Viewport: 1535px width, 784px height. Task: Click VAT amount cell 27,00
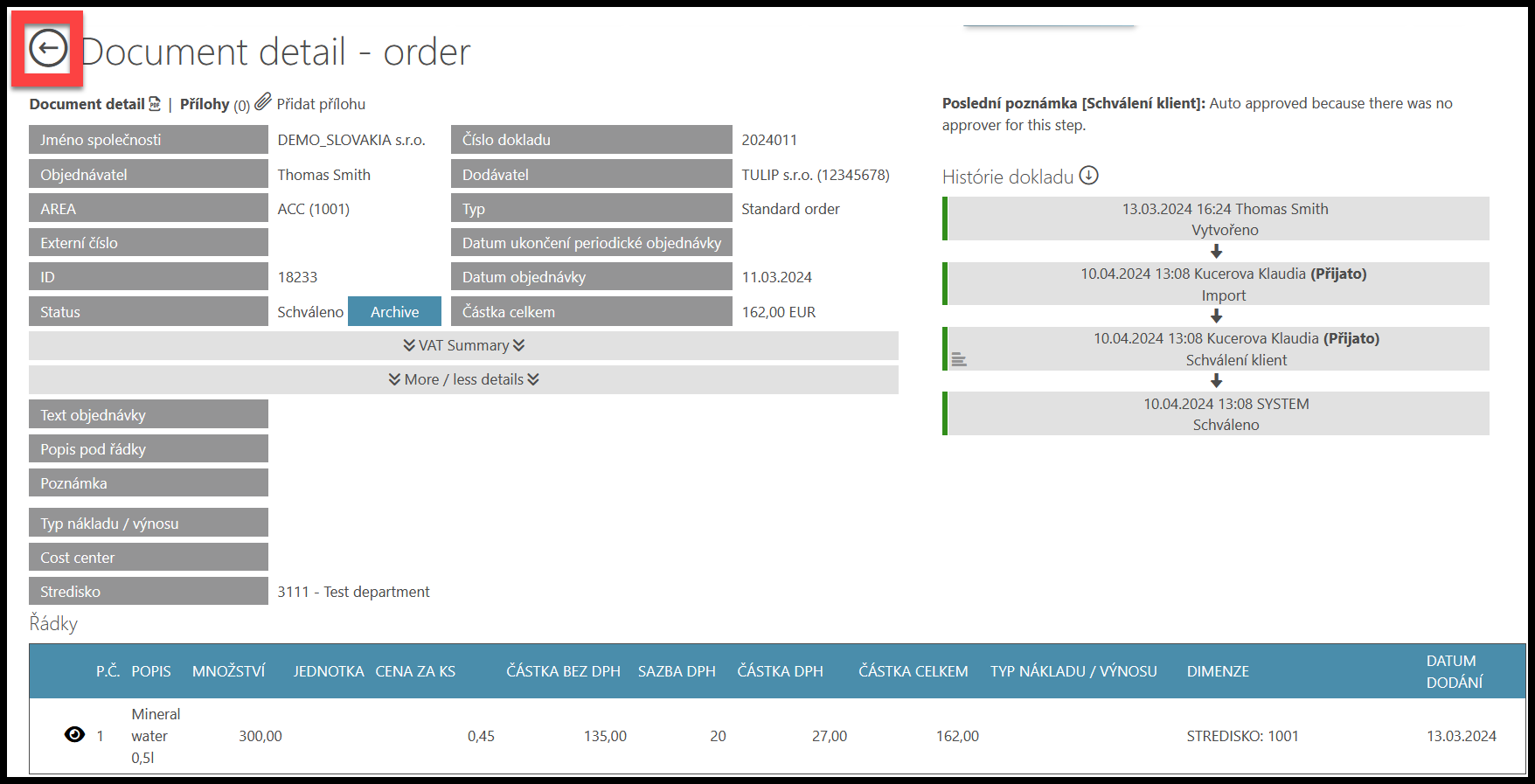(830, 736)
